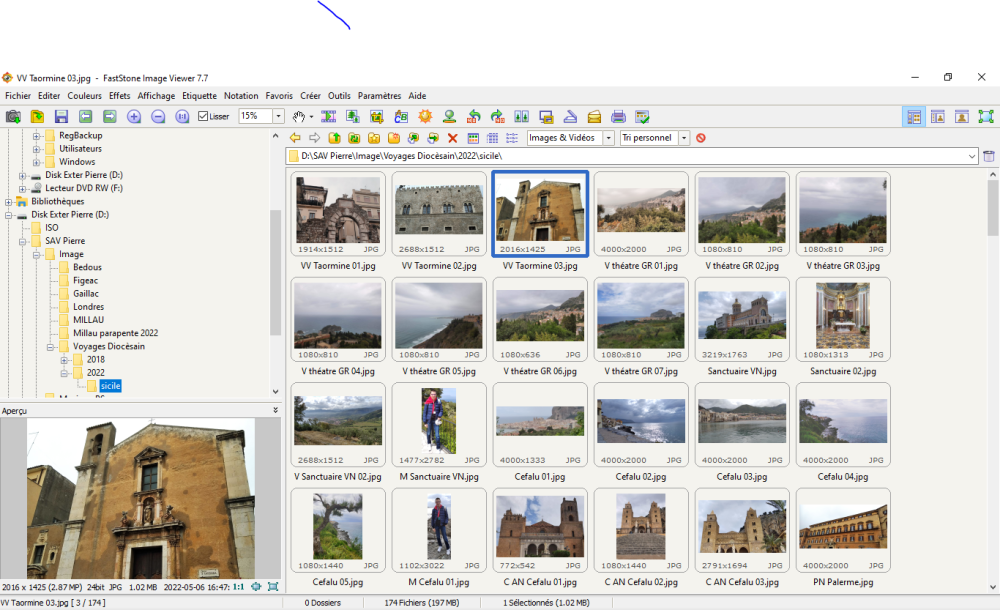Select the Millau parapente 2022 folder

pyautogui.click(x=115, y=333)
